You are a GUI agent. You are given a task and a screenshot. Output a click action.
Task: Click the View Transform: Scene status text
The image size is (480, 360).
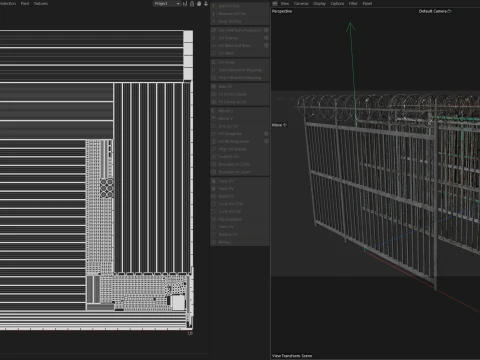(x=292, y=356)
